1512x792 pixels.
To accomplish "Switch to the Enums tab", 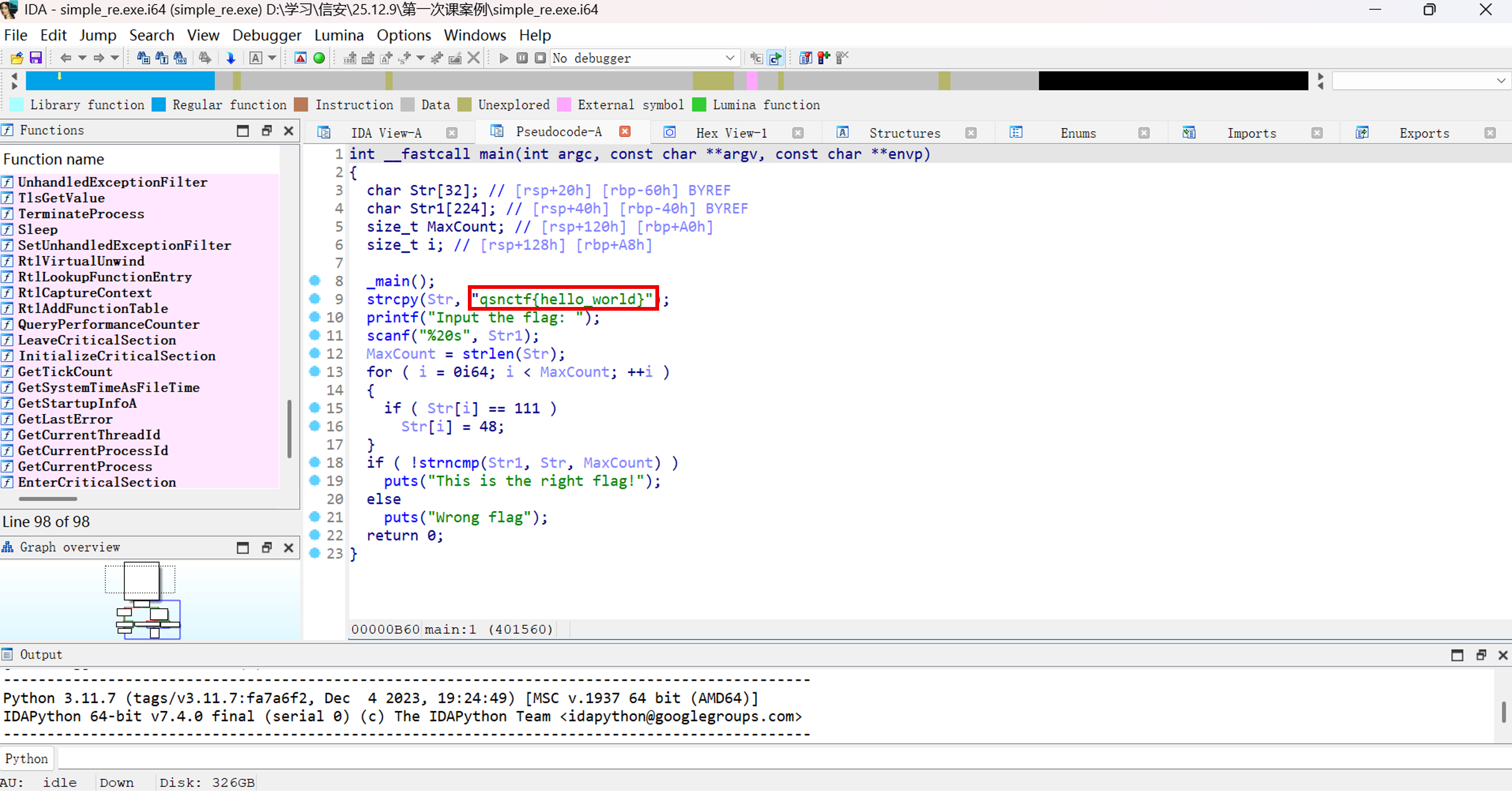I will click(1078, 133).
